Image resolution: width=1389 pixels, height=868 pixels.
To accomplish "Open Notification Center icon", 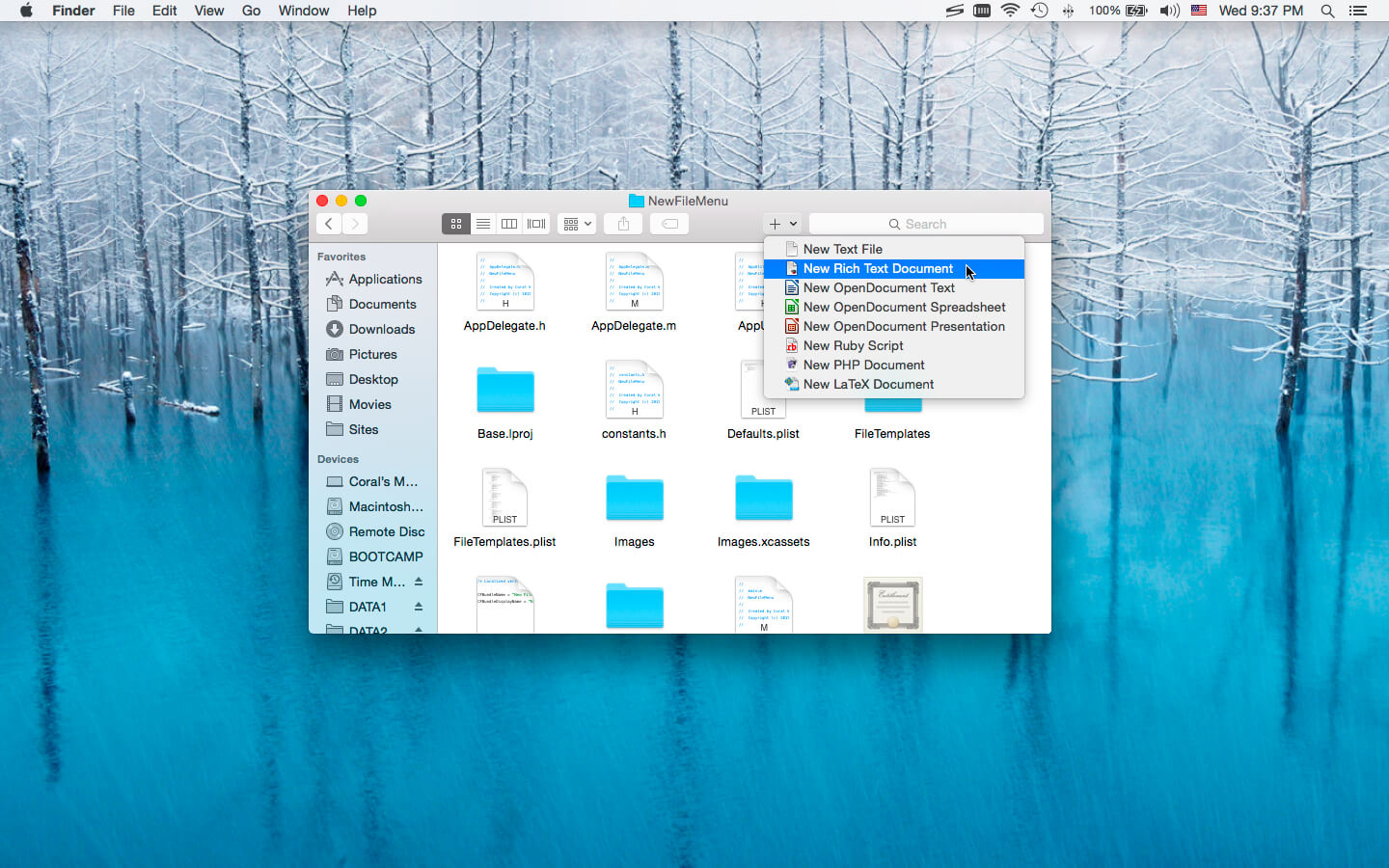I will point(1358,11).
